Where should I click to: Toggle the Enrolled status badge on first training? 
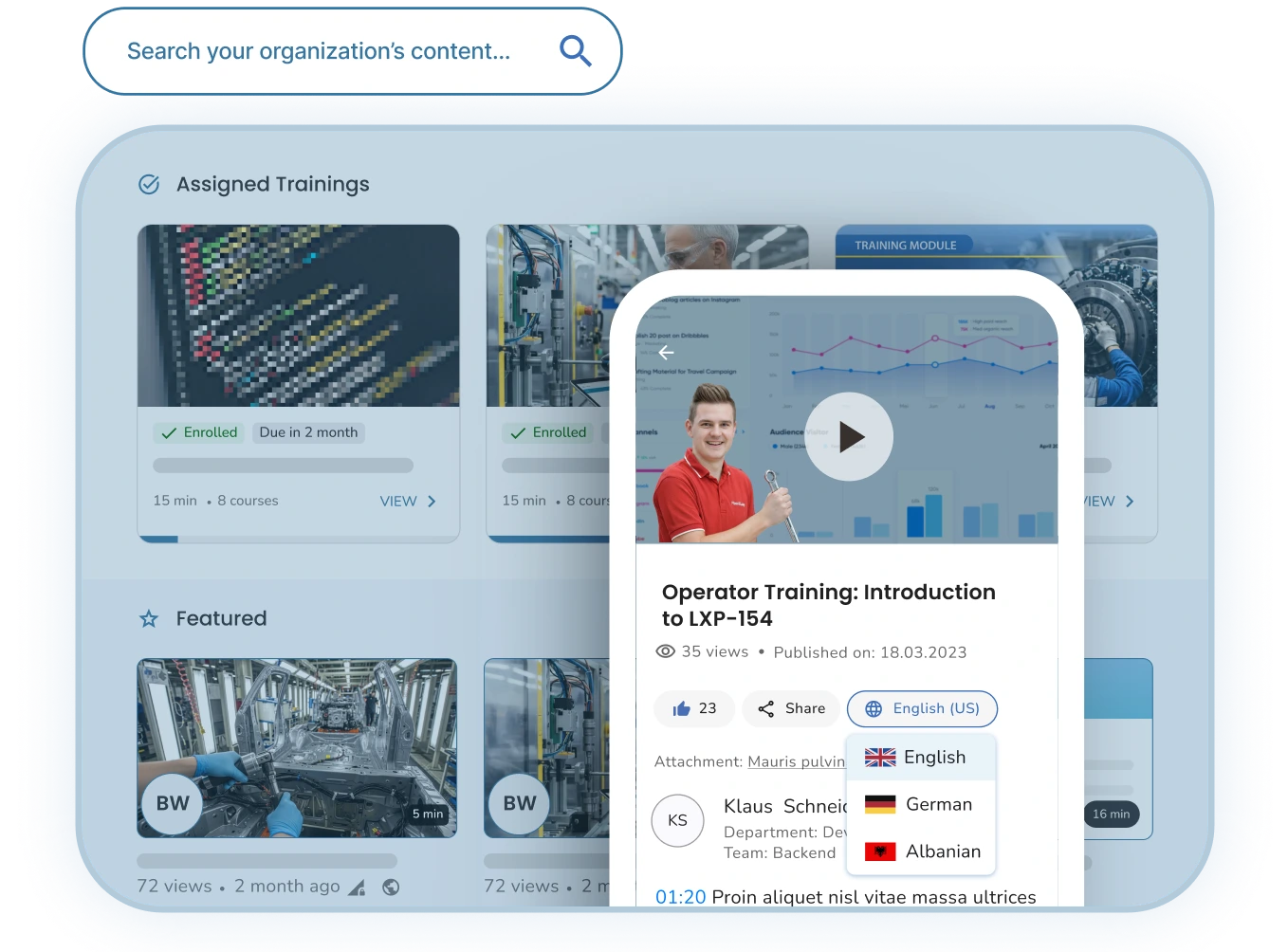[198, 432]
